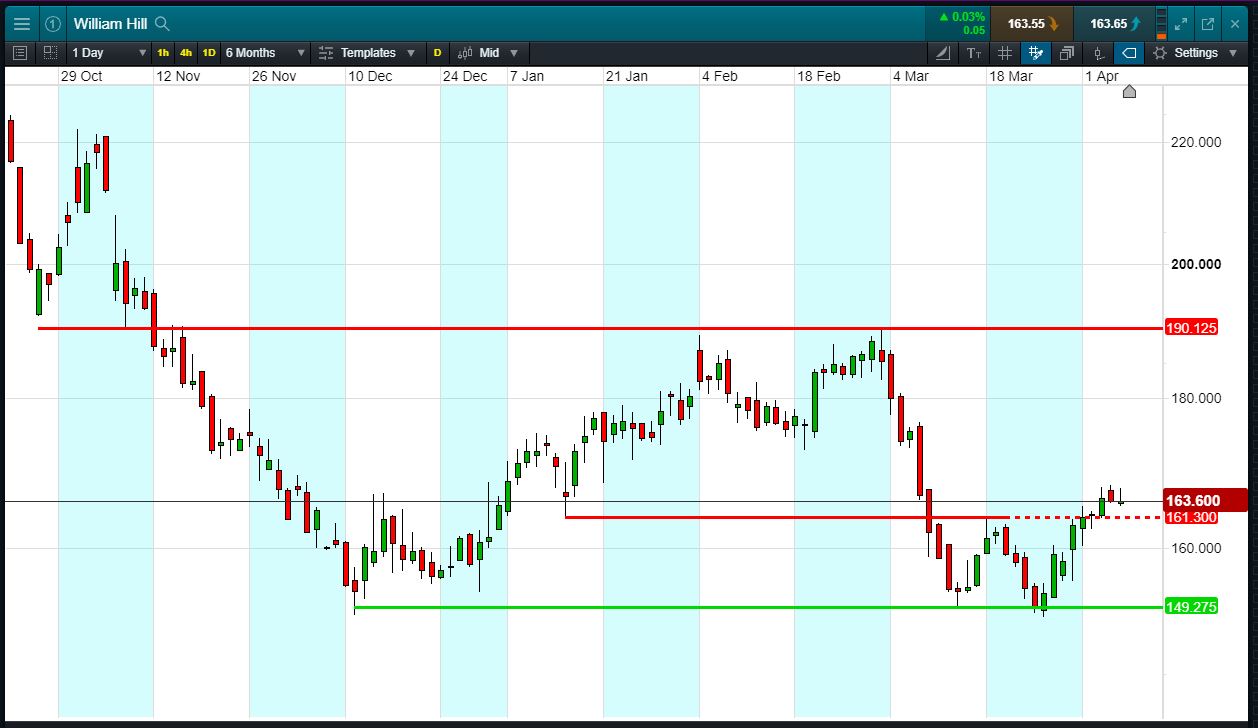Viewport: 1258px width, 728px height.
Task: Click the 180.000 price axis label
Action: tap(1195, 398)
